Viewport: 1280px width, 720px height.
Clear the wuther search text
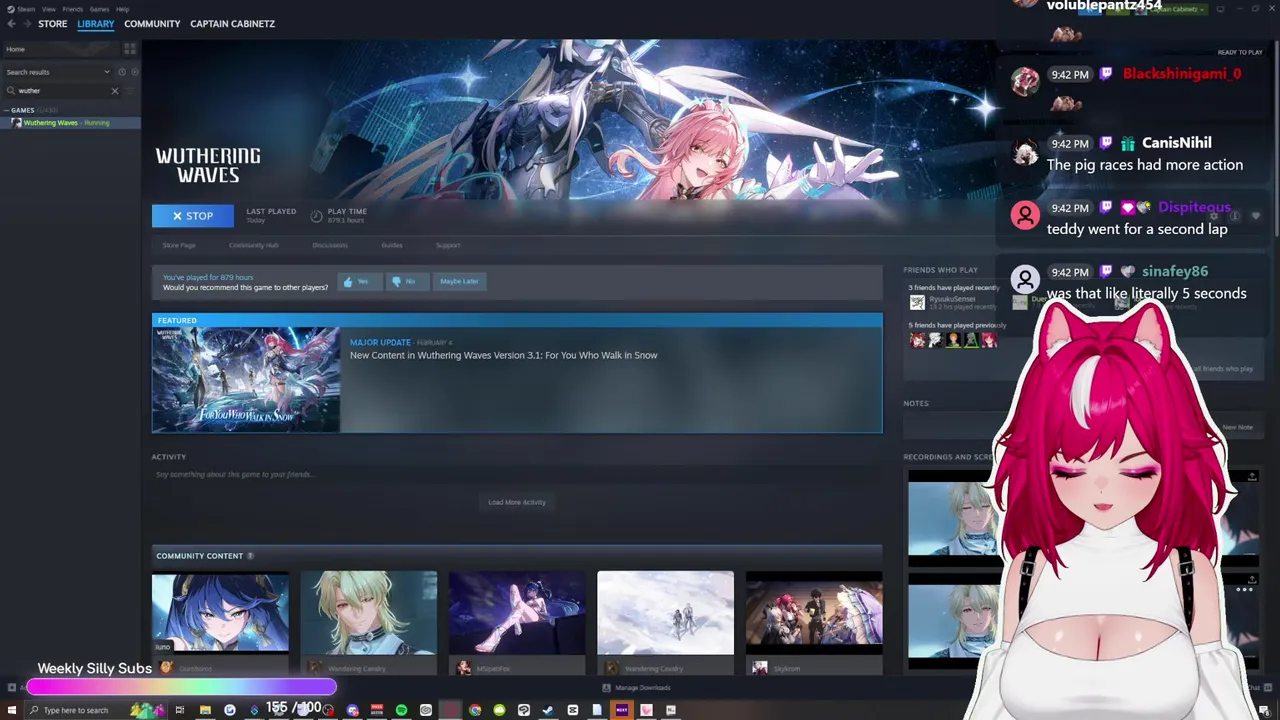(114, 91)
